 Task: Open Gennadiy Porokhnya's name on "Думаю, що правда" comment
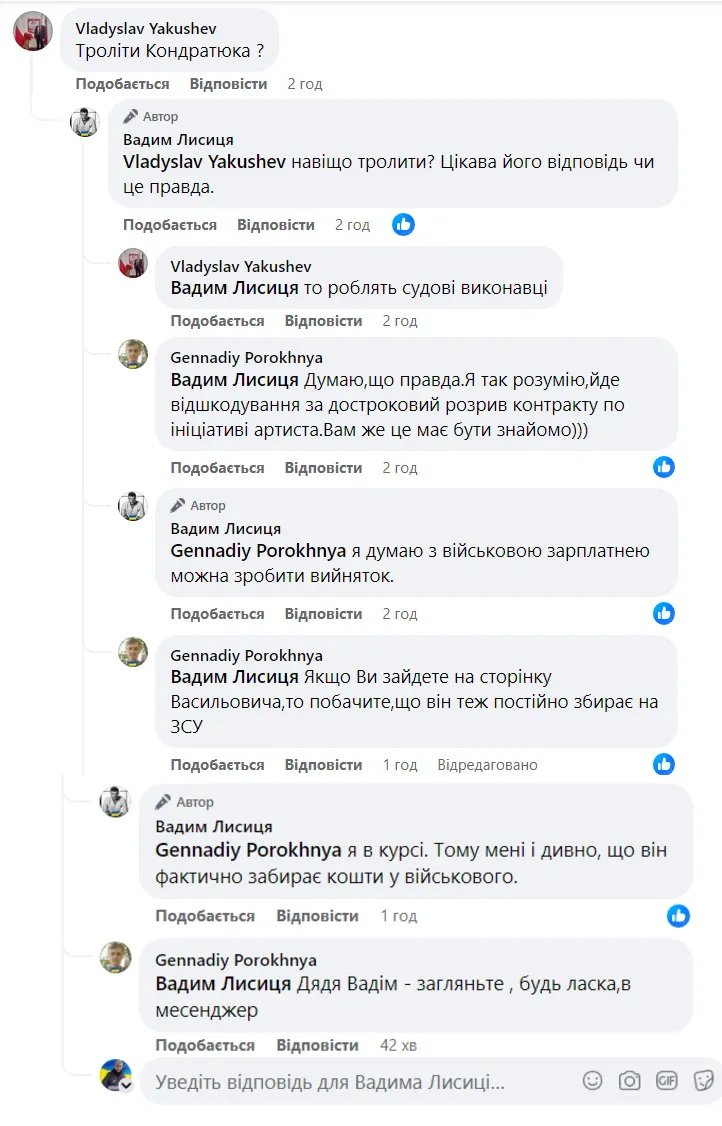(246, 357)
